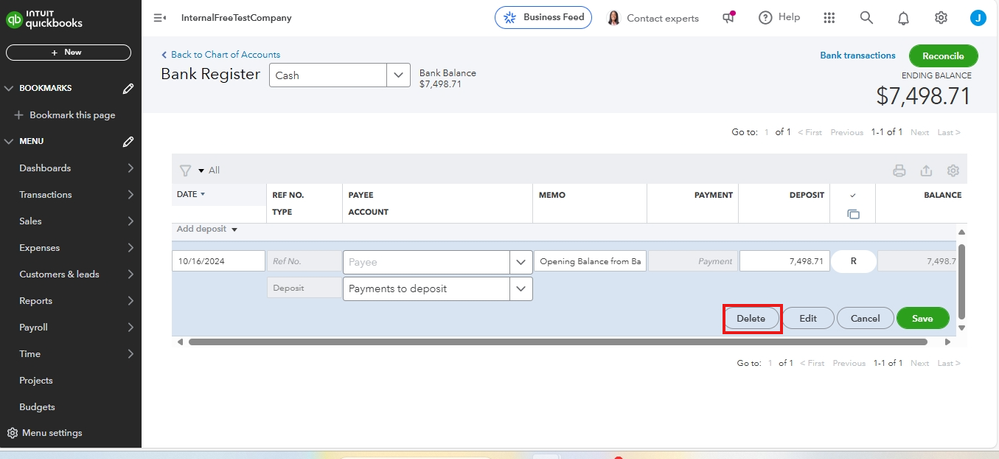Collapse the BOOKMARKS section
The image size is (999, 459).
pos(9,89)
